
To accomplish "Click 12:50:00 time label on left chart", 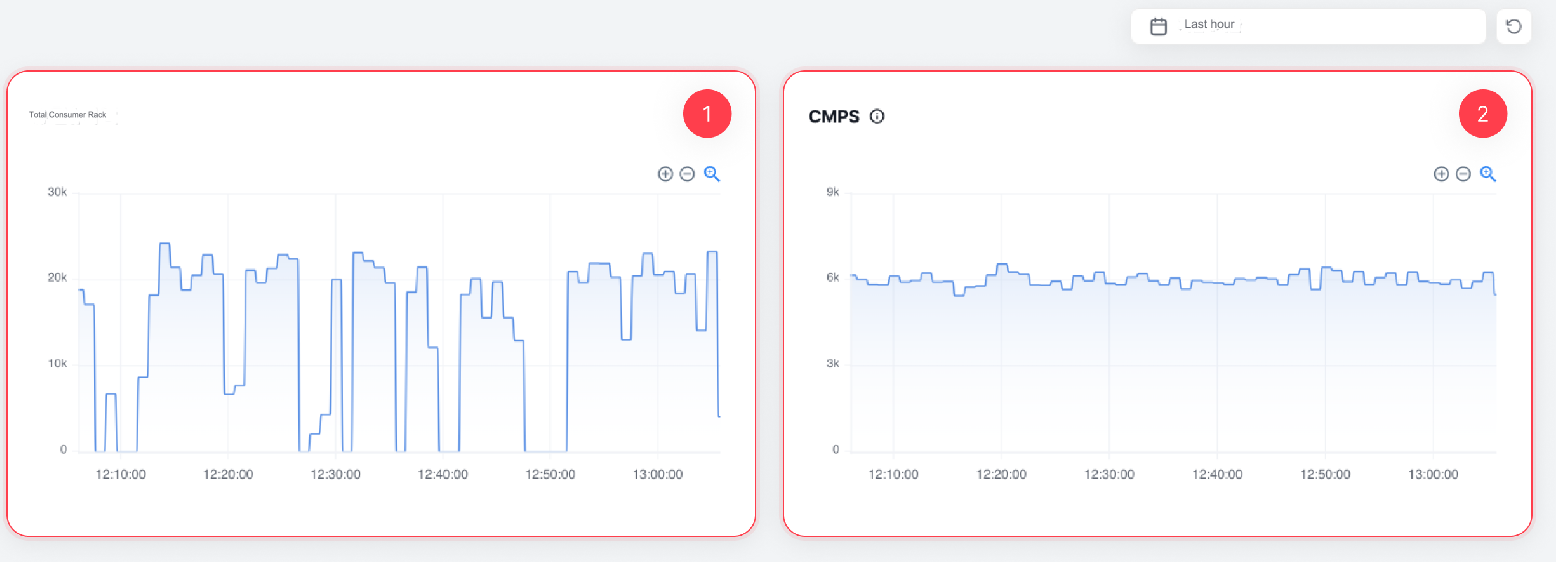I will (551, 474).
